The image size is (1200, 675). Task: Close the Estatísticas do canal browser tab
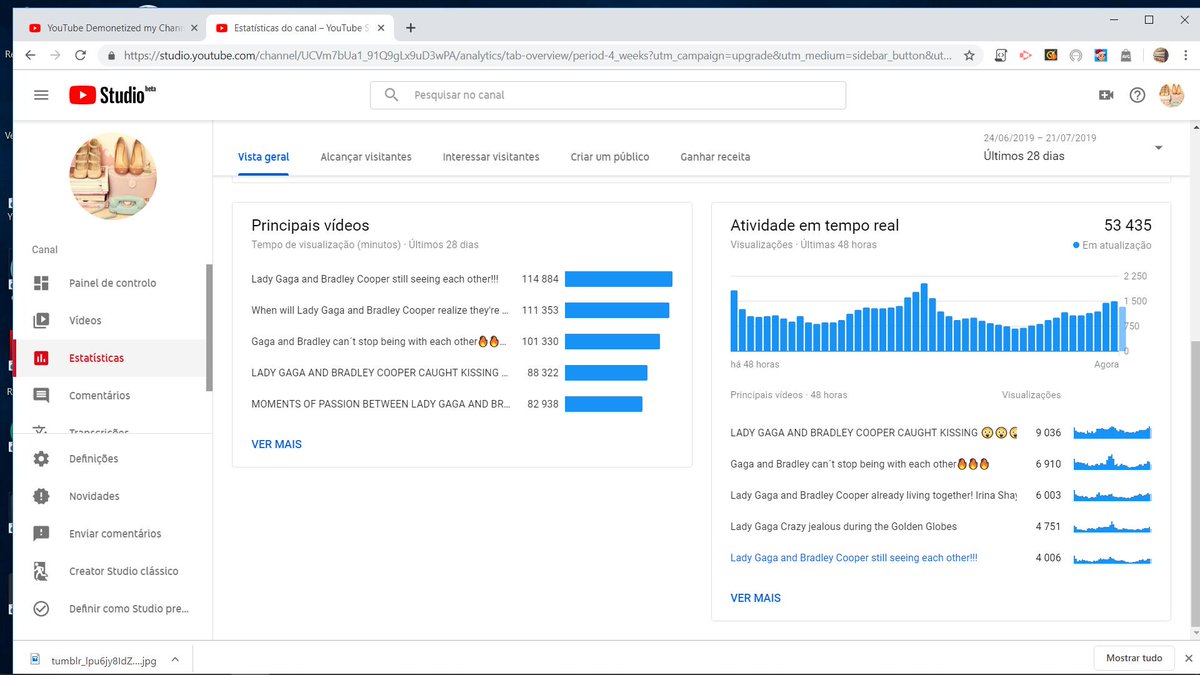pos(381,28)
